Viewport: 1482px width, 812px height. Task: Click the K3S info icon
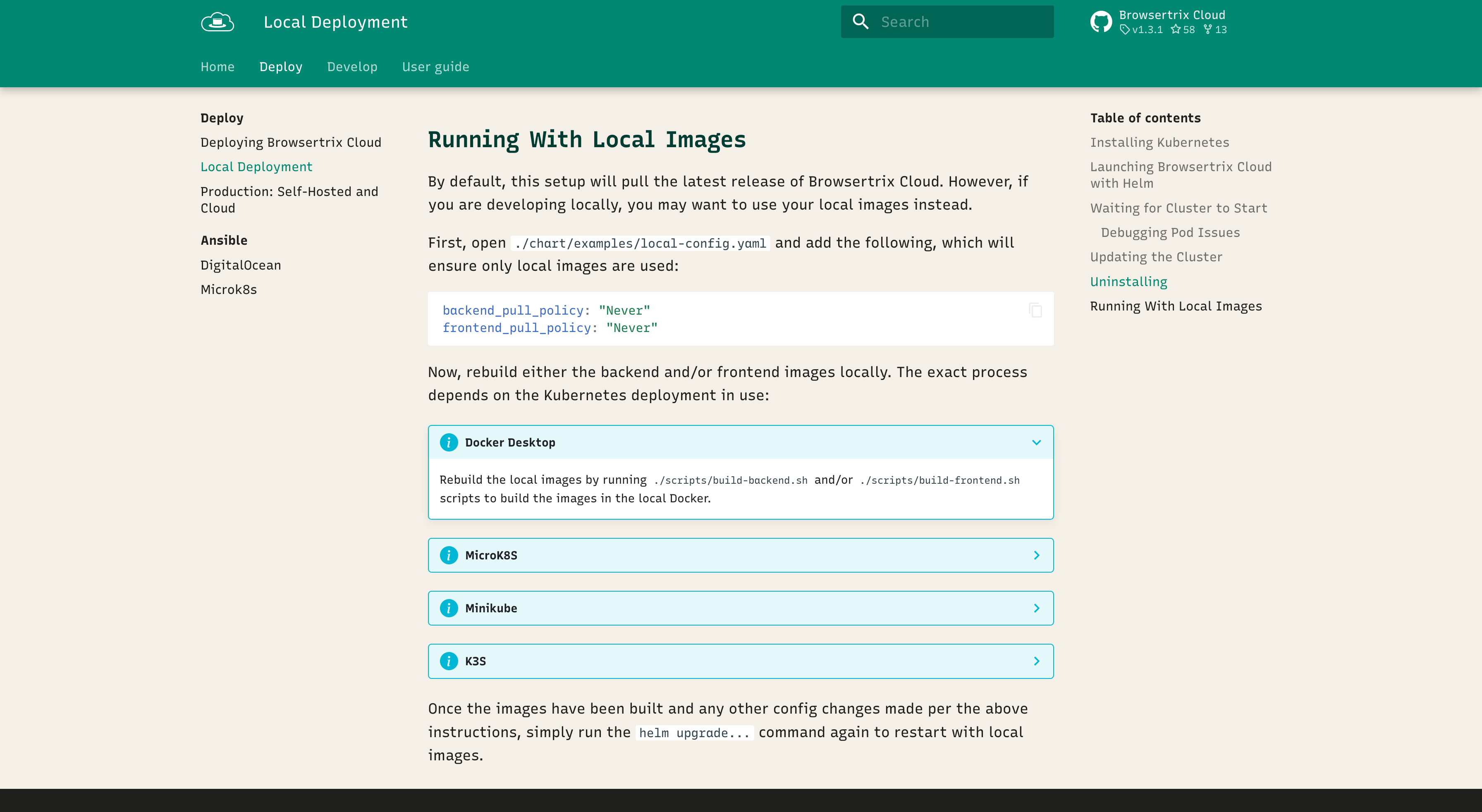(x=449, y=661)
